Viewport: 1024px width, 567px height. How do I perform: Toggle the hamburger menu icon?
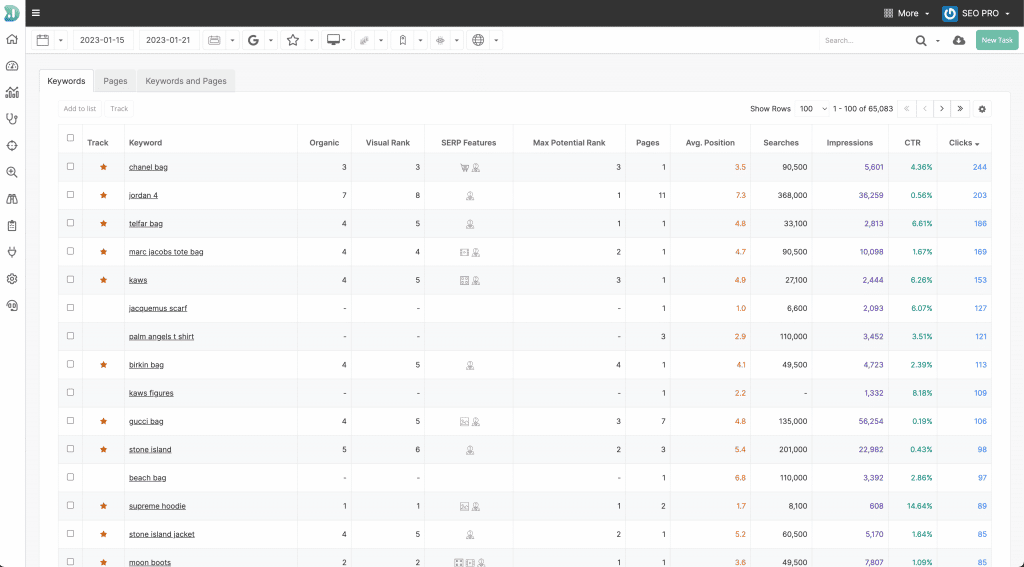36,13
